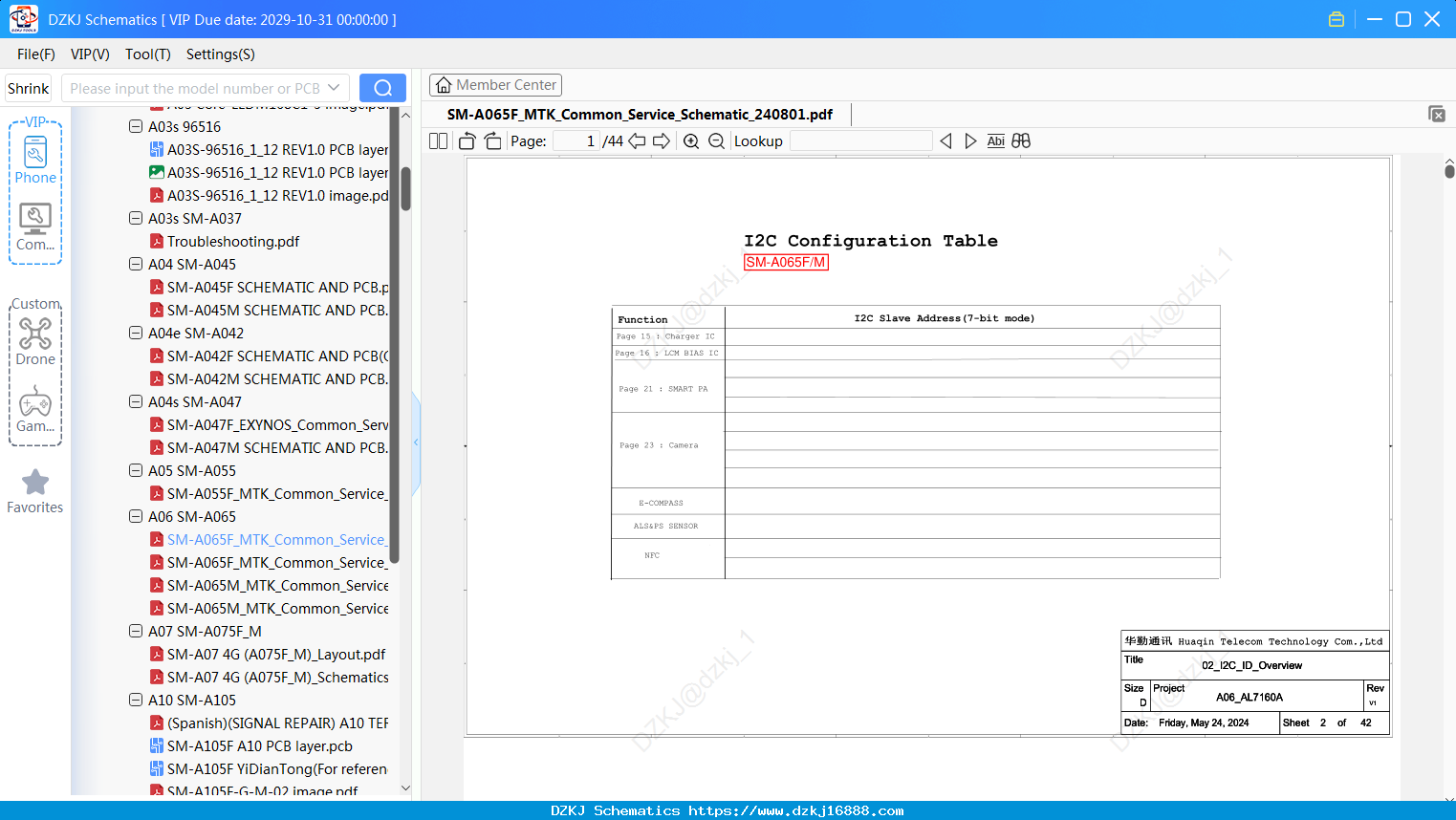Toggle the Abi whole-word match option
The height and width of the screenshot is (820, 1456).
point(995,141)
